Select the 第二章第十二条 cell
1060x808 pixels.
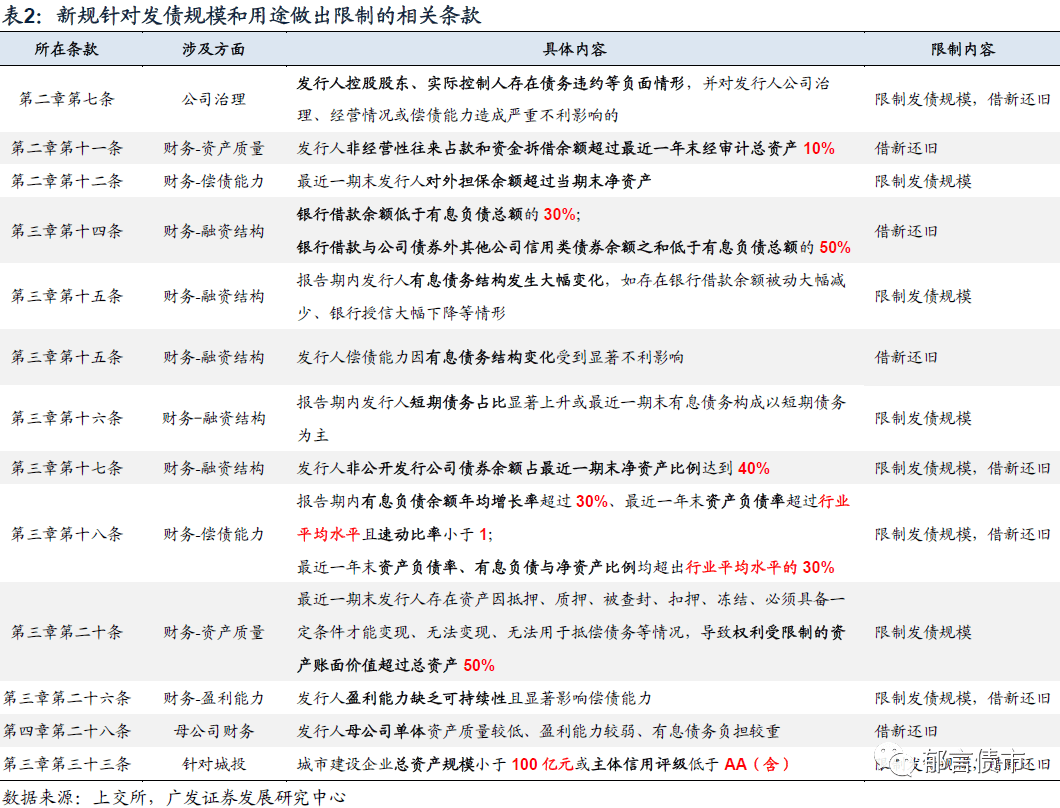[x=66, y=181]
